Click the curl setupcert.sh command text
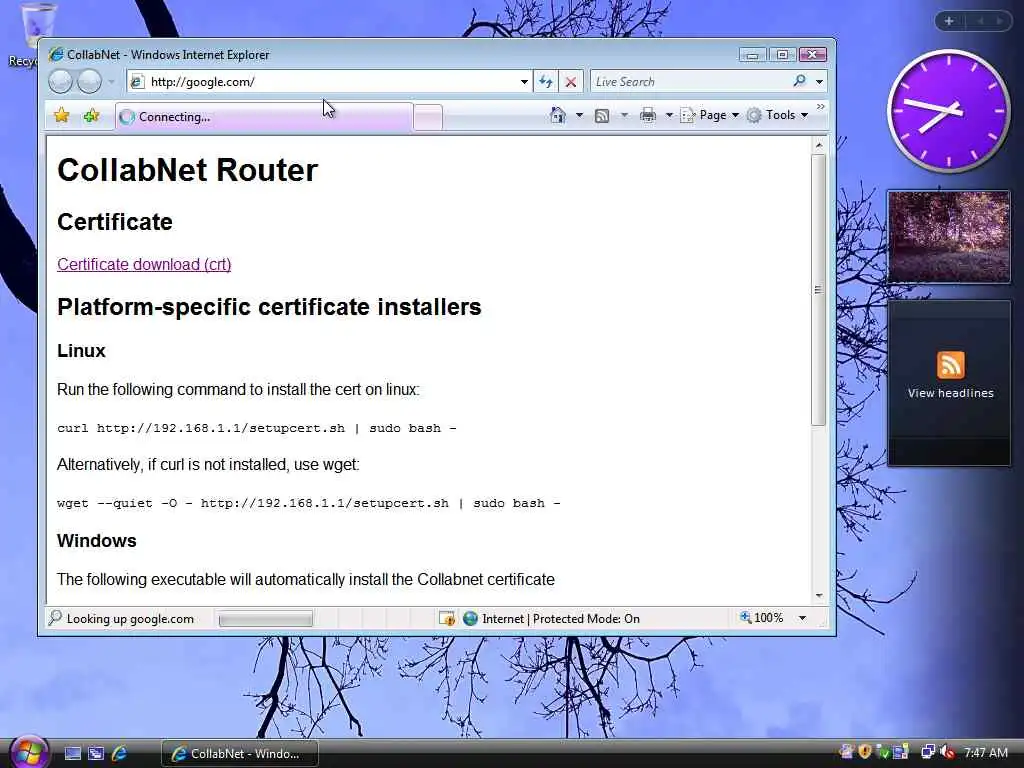Screen dimensions: 1024x768 [x=257, y=428]
